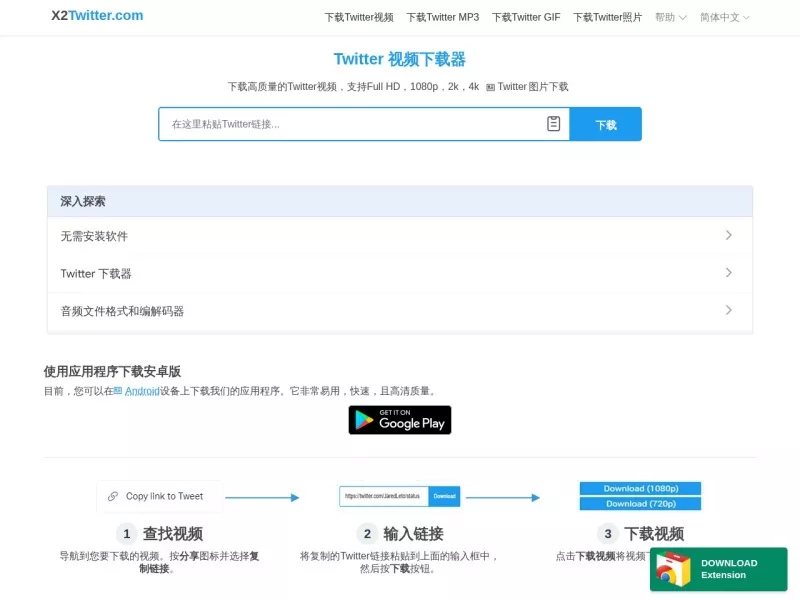Click the 下载视频 step title
The height and width of the screenshot is (600, 800).
pos(654,534)
